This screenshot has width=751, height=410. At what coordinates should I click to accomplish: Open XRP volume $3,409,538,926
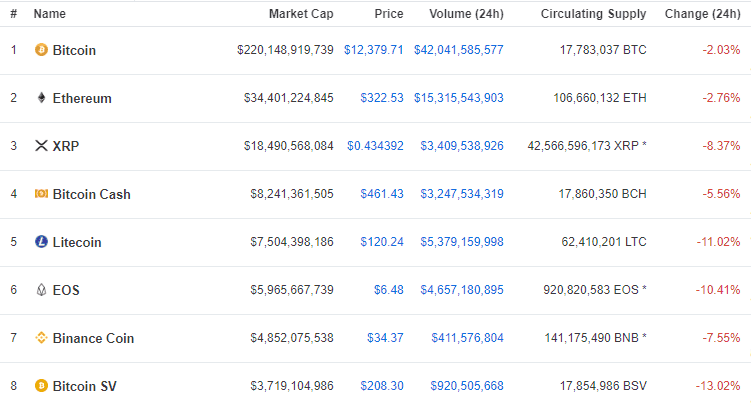tap(462, 146)
